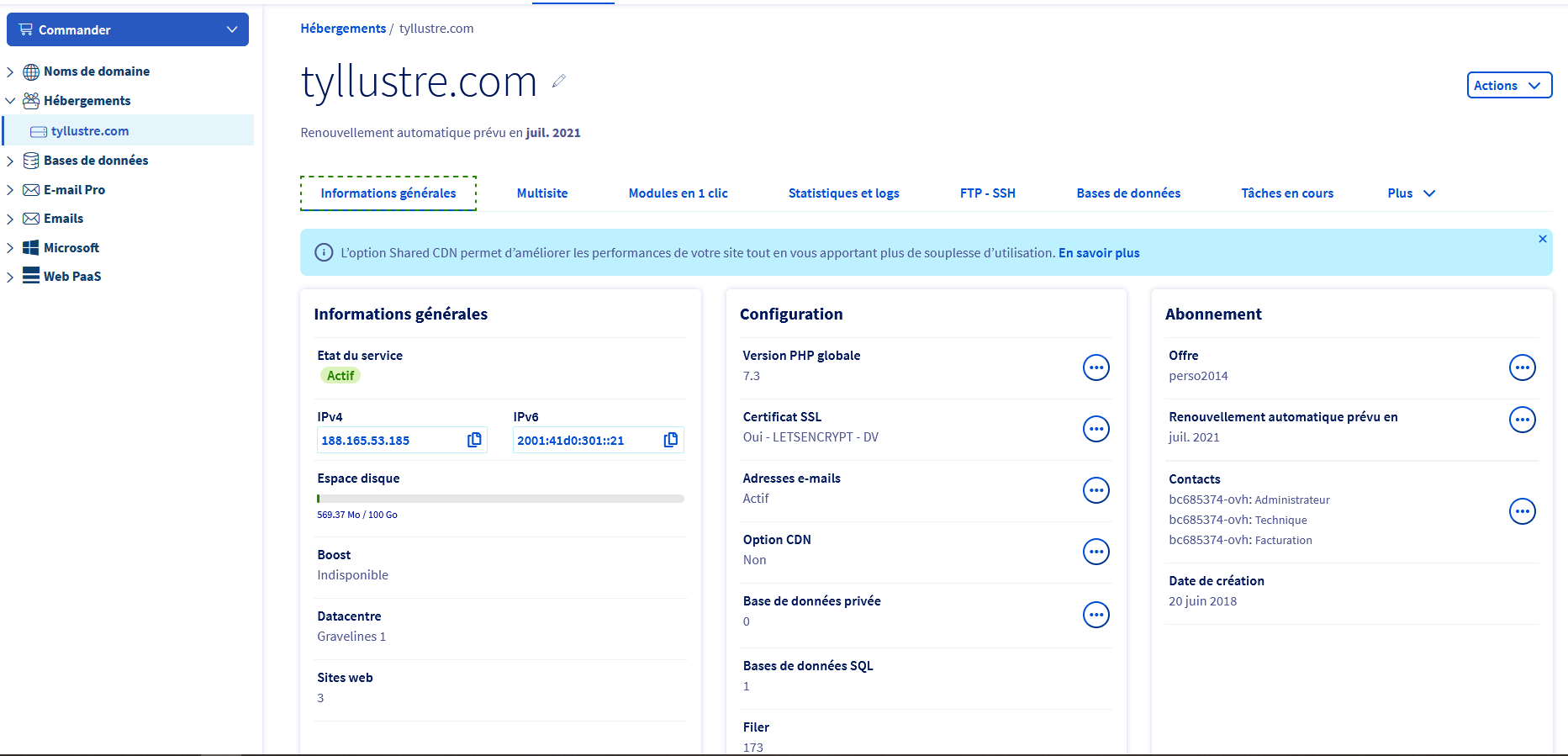Collapse the Hébergements tree section
Image resolution: width=1568 pixels, height=756 pixels.
[x=10, y=101]
